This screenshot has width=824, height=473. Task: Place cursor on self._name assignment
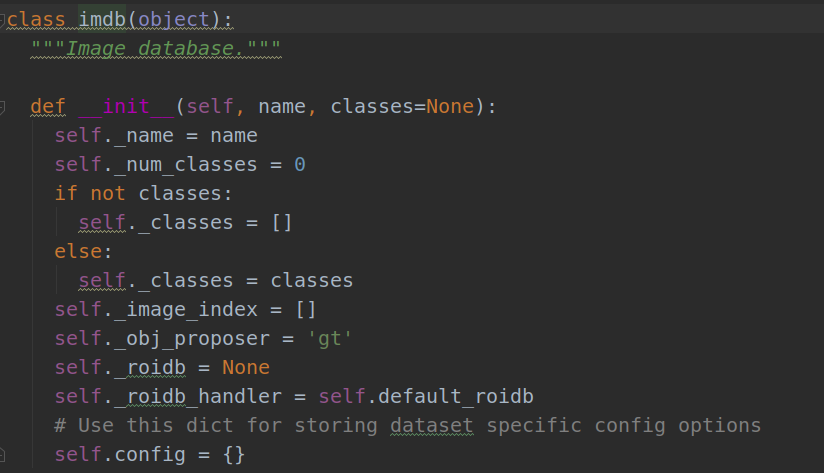tap(156, 135)
